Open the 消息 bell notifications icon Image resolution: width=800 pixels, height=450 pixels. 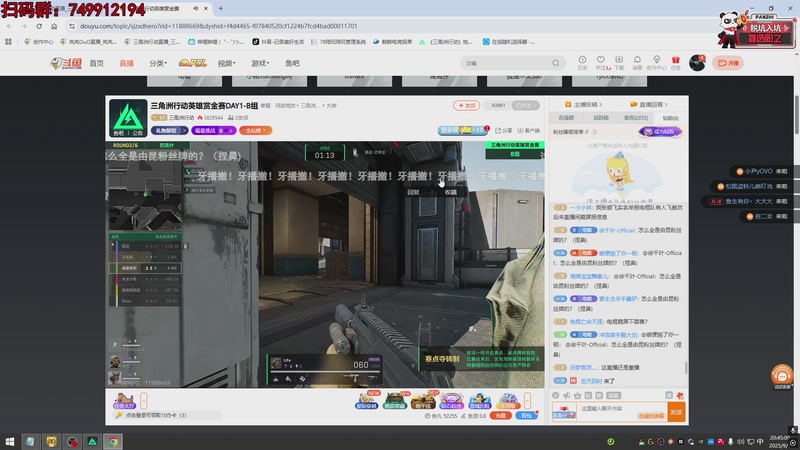[x=637, y=63]
